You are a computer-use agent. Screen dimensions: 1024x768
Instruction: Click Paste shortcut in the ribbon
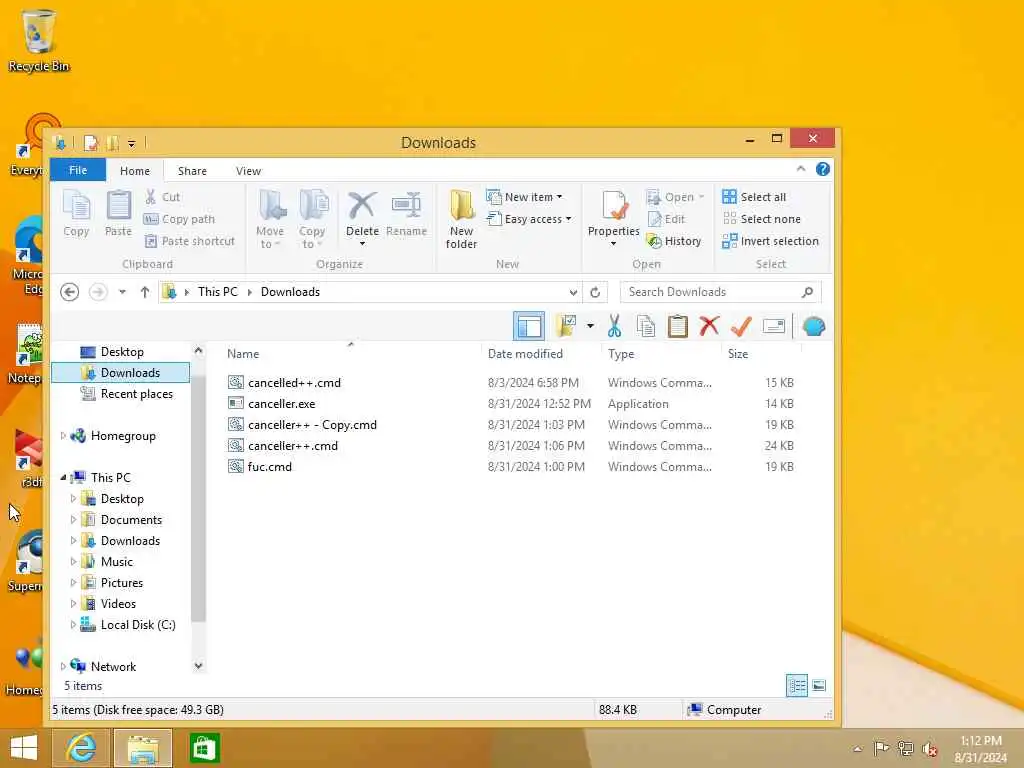coord(189,241)
